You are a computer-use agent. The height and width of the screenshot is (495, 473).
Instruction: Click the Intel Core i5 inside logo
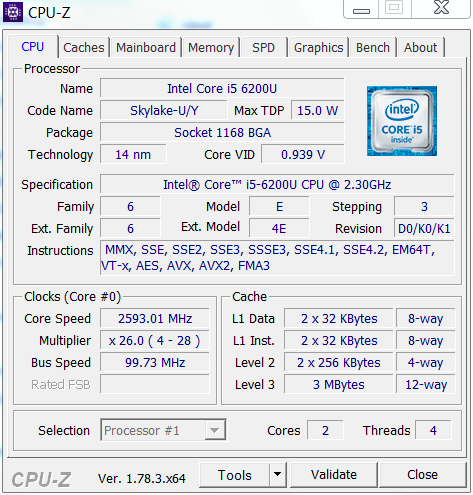[402, 121]
